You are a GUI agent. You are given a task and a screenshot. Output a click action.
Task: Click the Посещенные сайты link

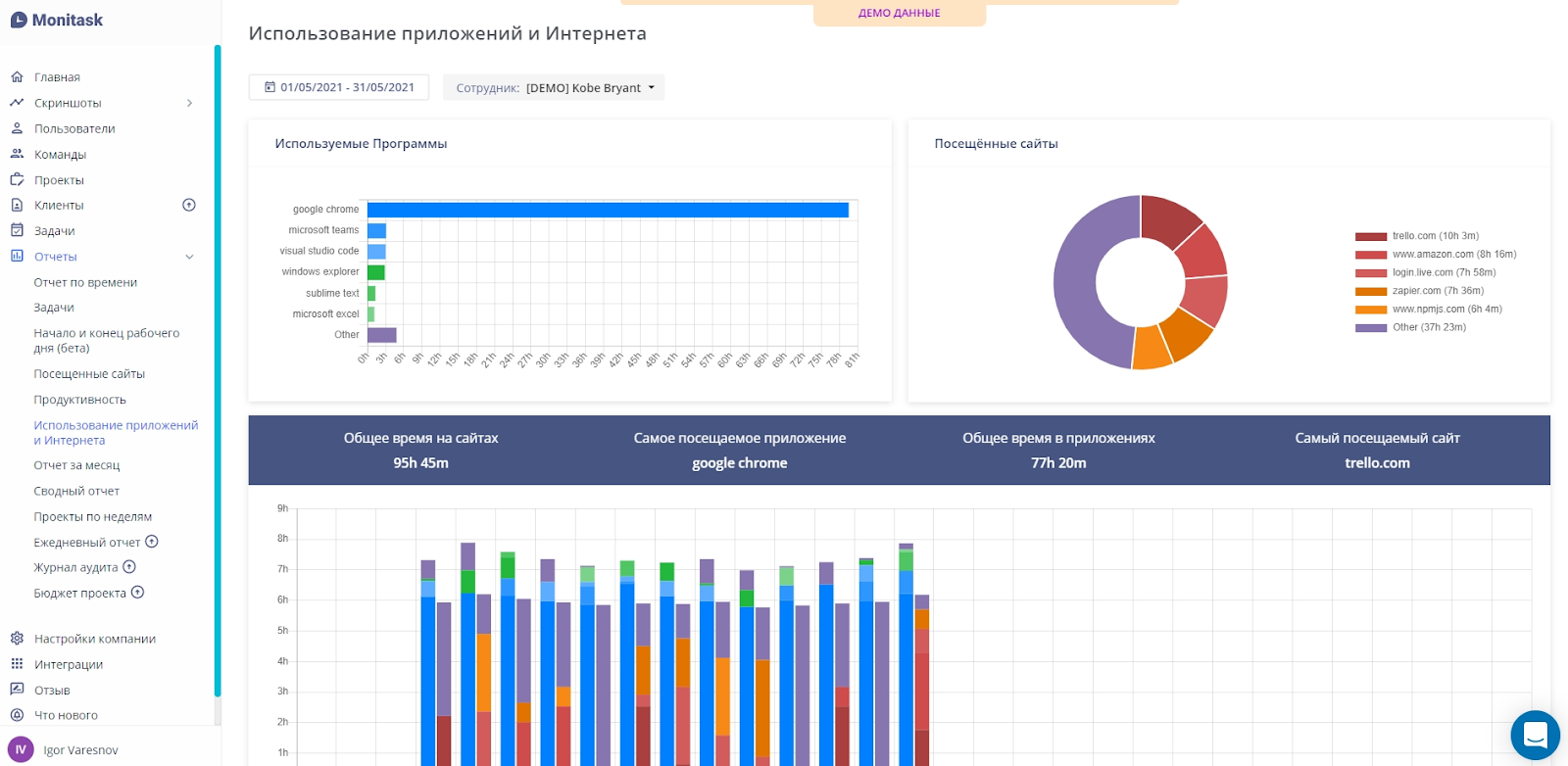(89, 374)
